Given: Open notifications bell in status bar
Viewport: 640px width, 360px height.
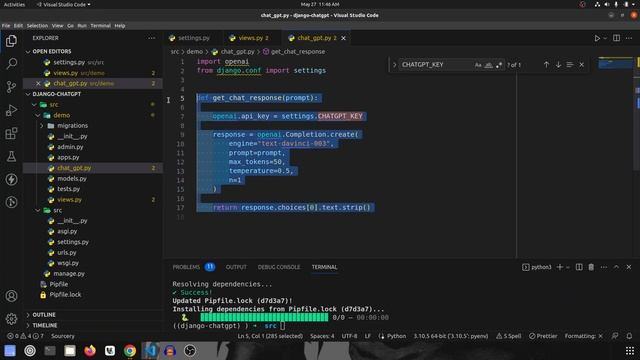Looking at the screenshot, I should pos(629,336).
